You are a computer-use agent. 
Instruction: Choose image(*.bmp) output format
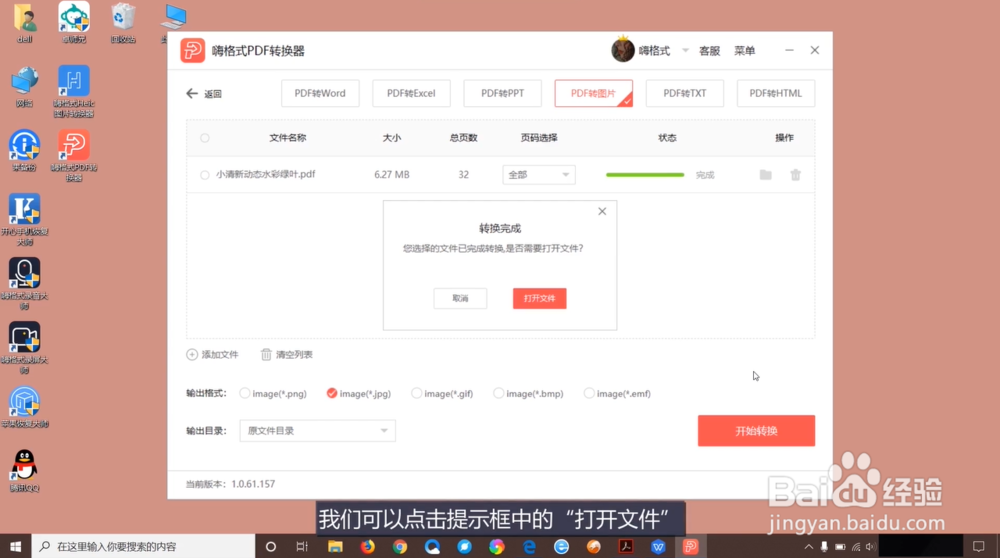click(x=499, y=393)
